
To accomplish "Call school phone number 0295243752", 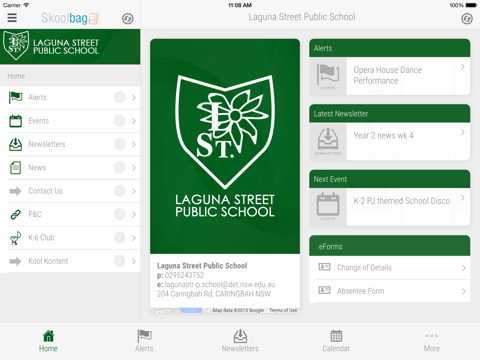I will pos(184,275).
